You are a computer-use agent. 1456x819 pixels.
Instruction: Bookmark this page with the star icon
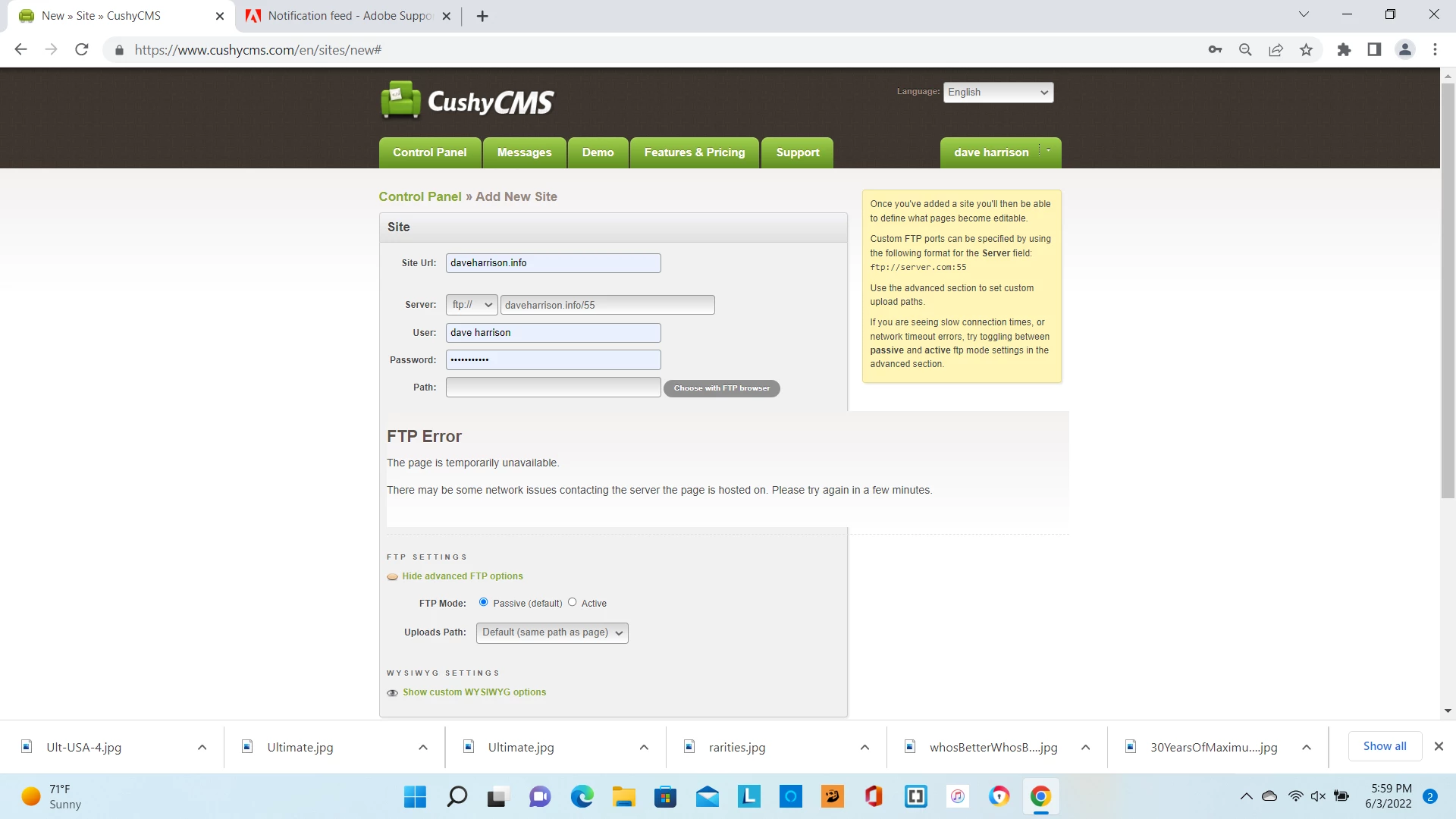(x=1306, y=50)
